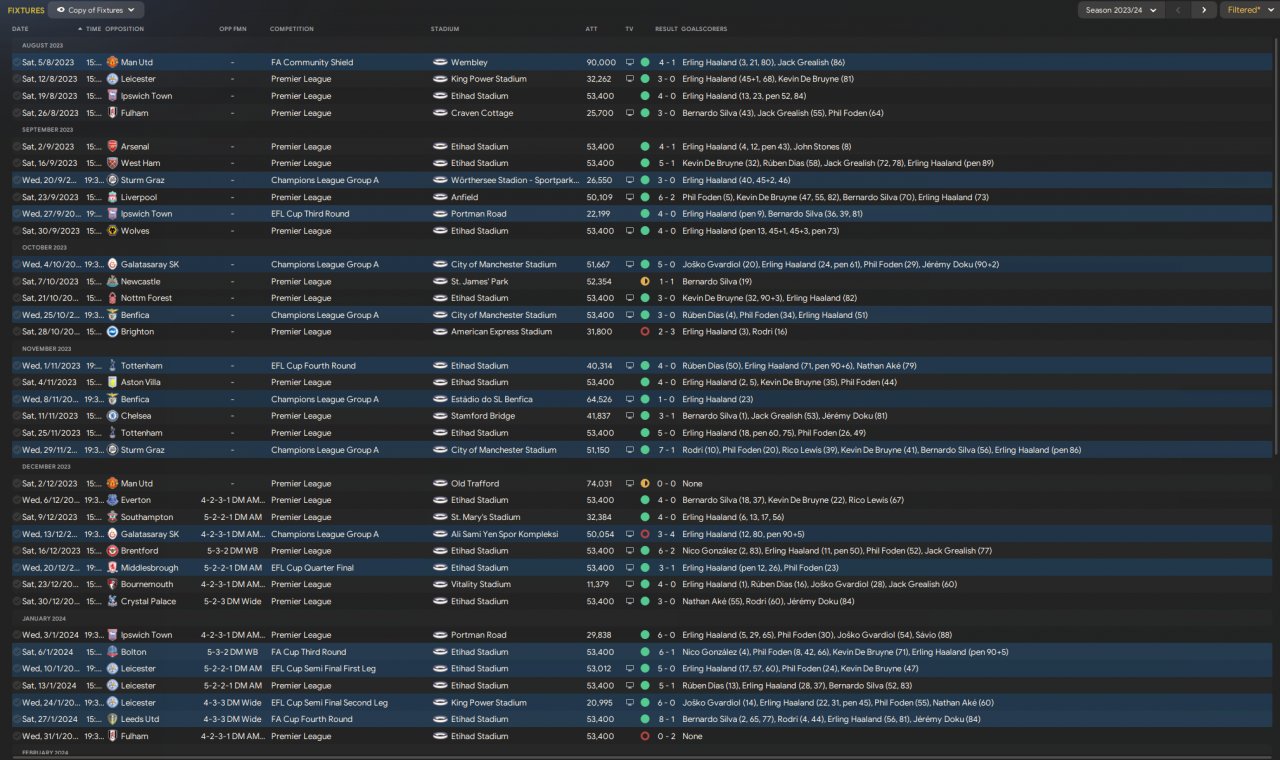Open the Filtered dropdown

1249,10
